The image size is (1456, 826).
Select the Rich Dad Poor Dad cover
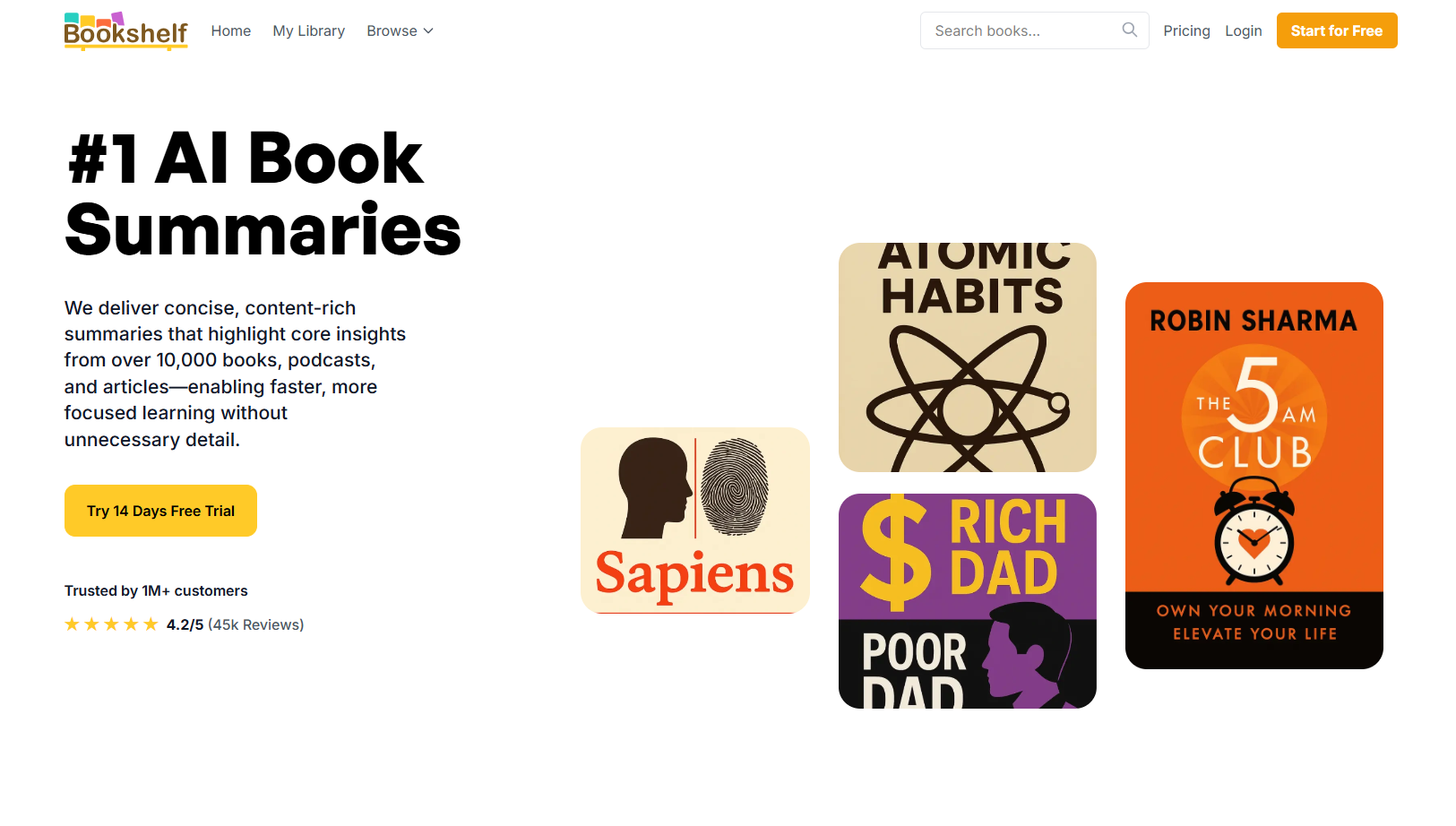(x=968, y=601)
